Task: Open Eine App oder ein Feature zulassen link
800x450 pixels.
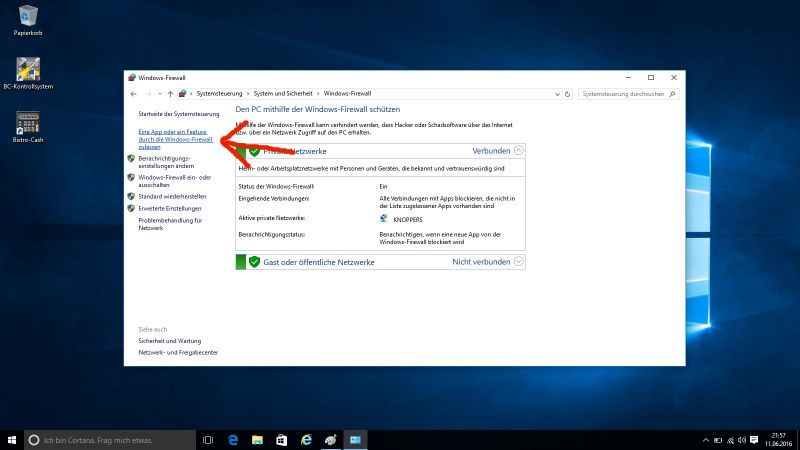Action: tap(176, 139)
